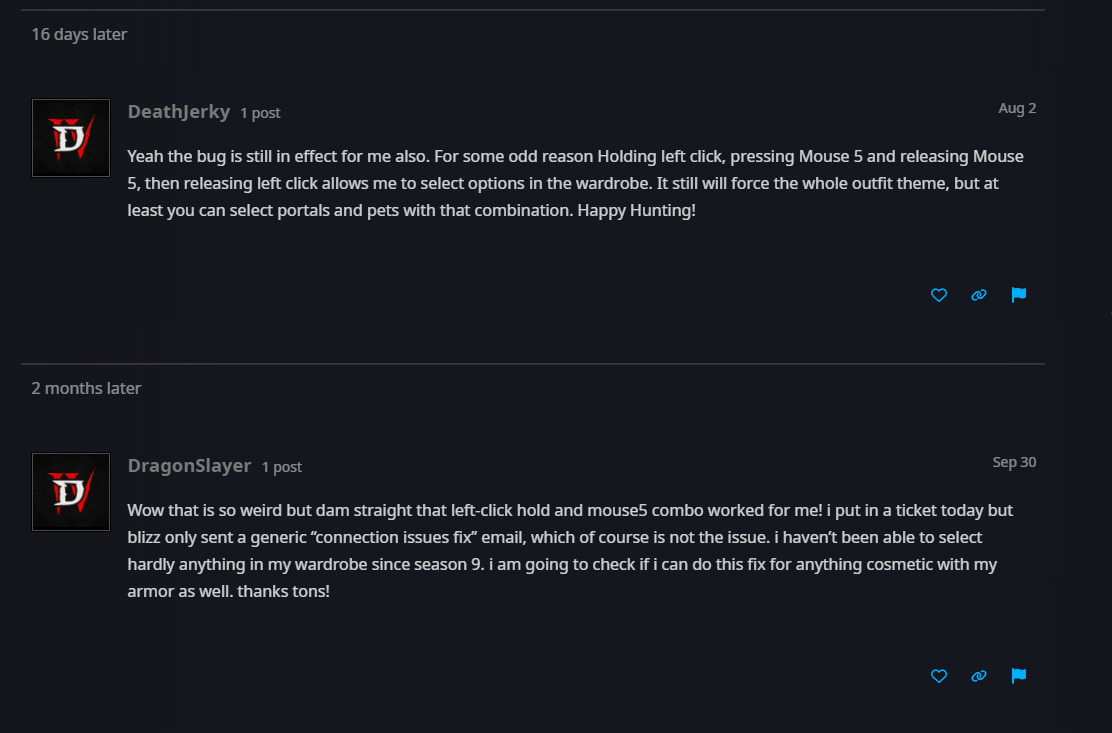Screen dimensions: 1112x733
Task: Like DeathJerky's post with the heart icon
Action: tap(938, 295)
